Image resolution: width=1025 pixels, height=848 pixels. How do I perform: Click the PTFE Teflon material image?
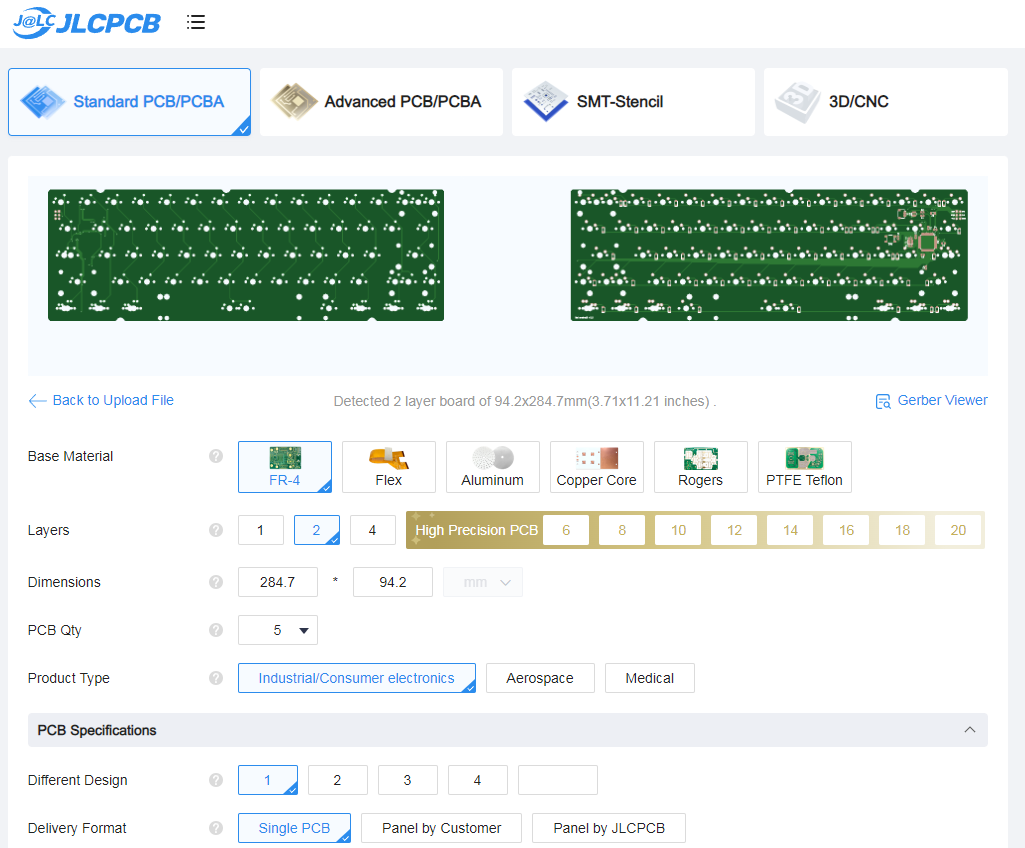[805, 458]
